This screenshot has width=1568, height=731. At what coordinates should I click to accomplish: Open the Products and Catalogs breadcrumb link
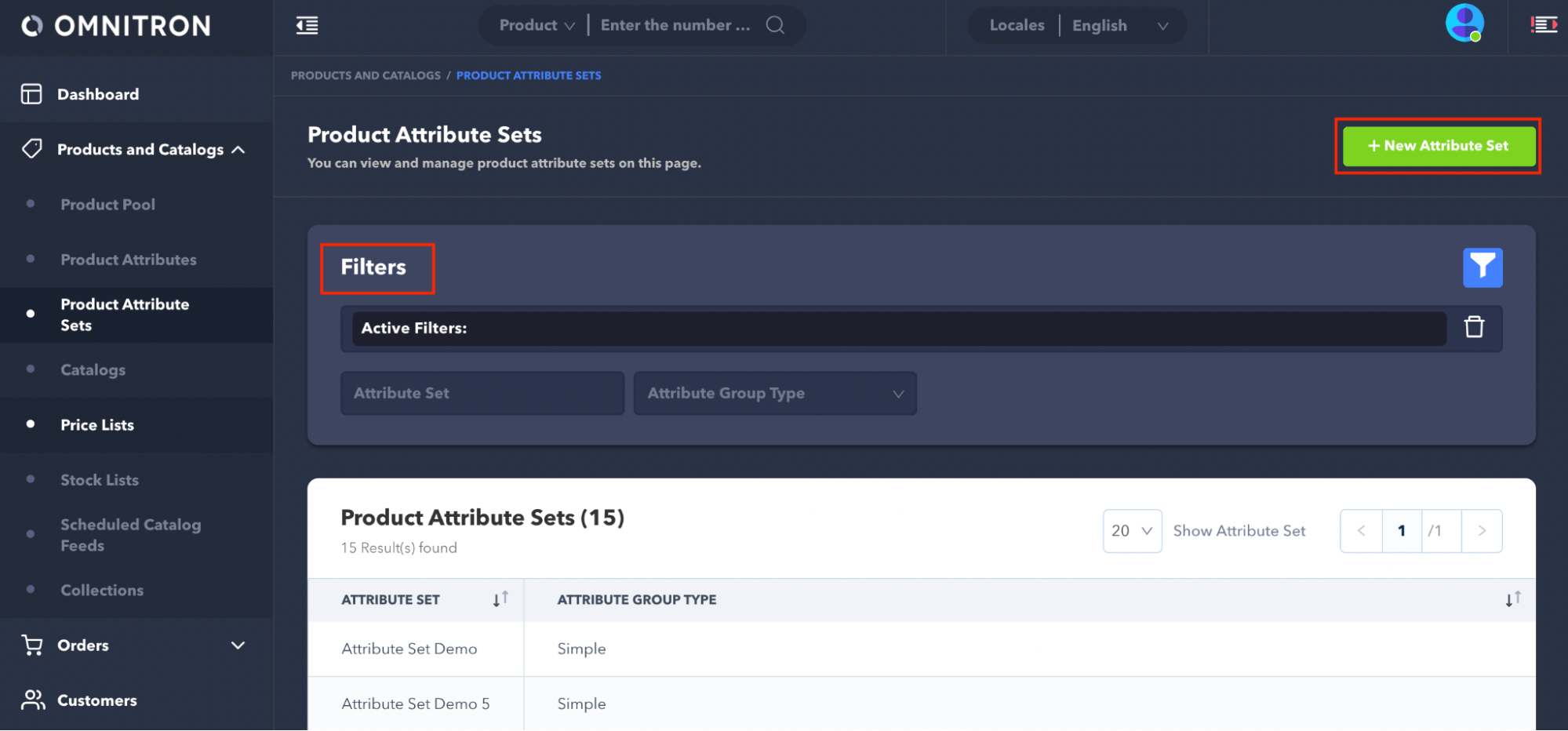click(x=366, y=75)
